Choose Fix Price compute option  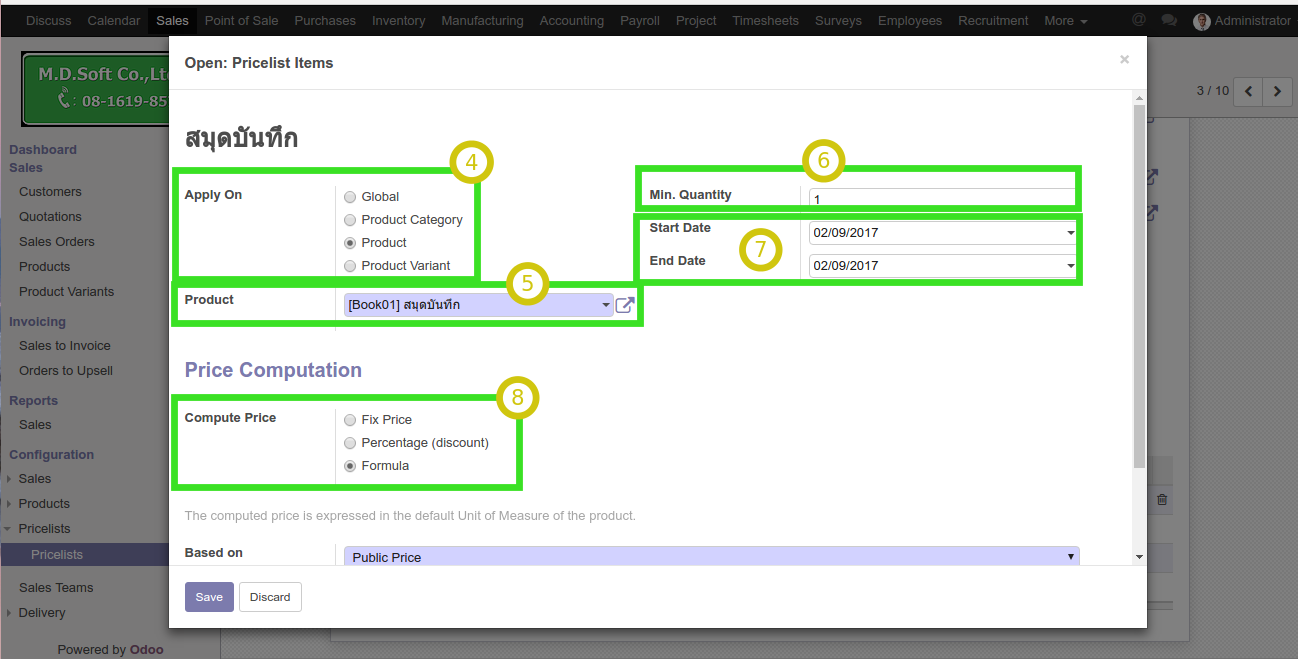(350, 420)
